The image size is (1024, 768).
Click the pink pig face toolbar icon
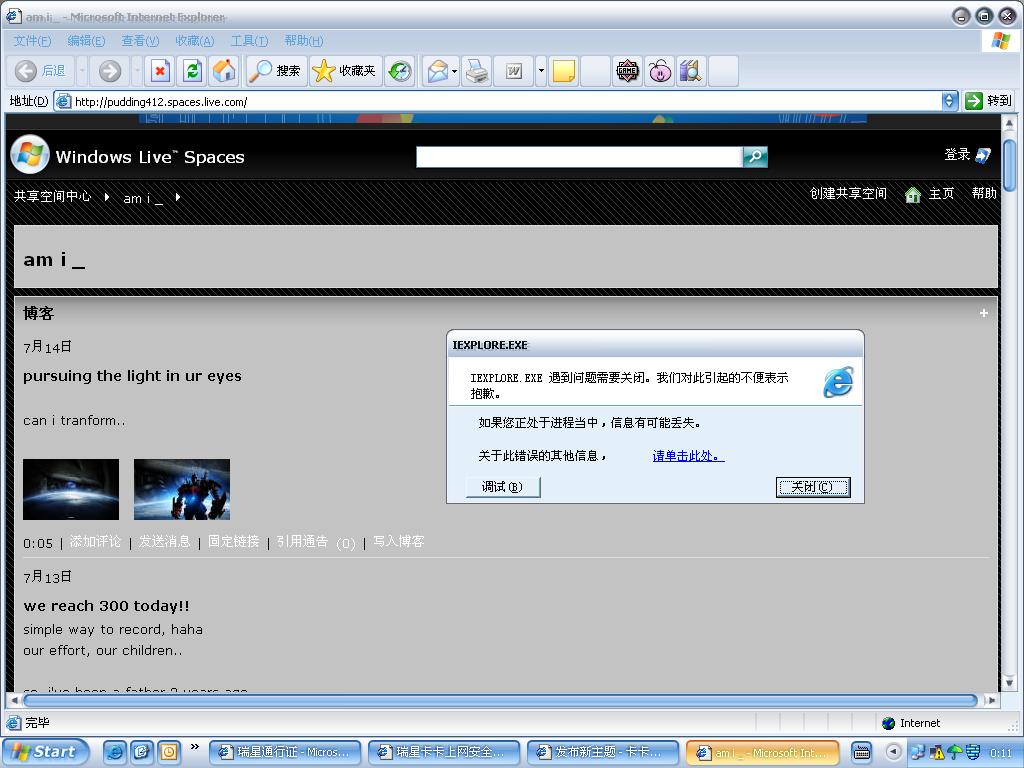[x=660, y=71]
